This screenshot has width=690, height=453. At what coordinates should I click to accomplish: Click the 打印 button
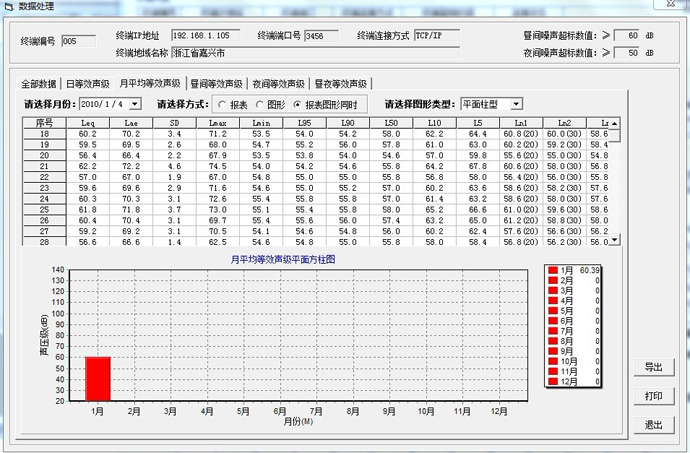point(653,396)
